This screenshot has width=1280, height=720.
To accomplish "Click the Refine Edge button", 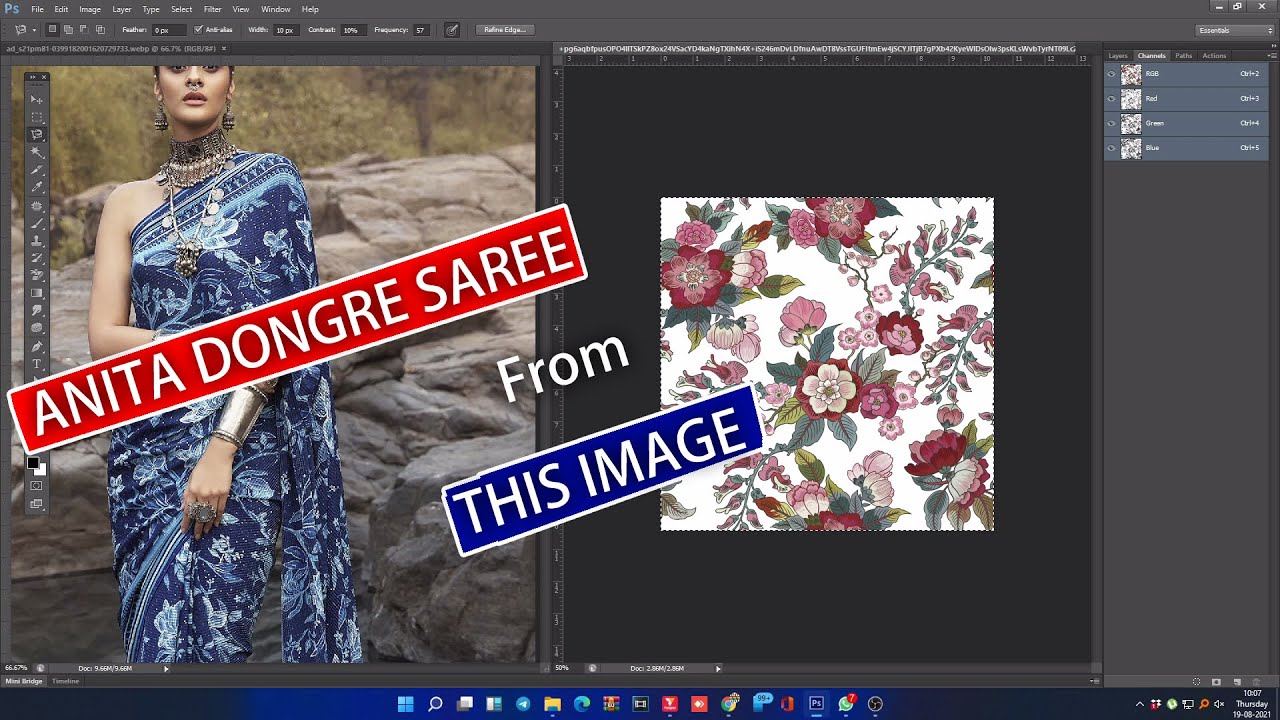I will coord(505,30).
